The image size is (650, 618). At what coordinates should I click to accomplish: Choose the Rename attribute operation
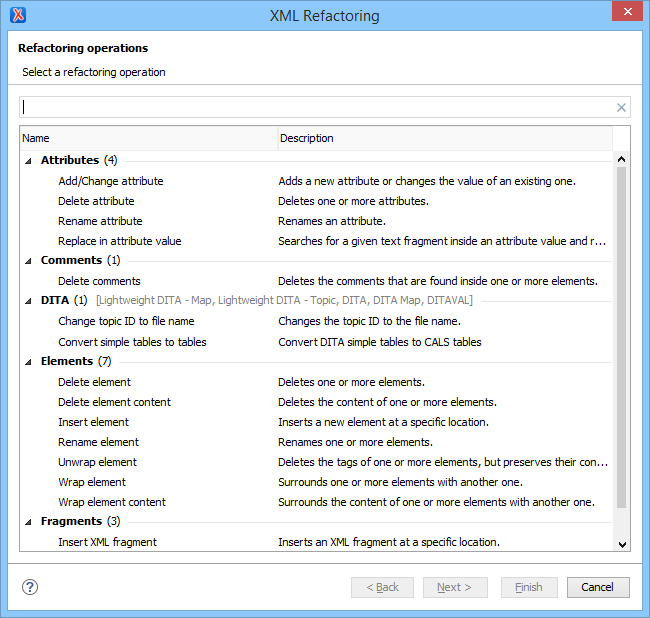pyautogui.click(x=100, y=221)
